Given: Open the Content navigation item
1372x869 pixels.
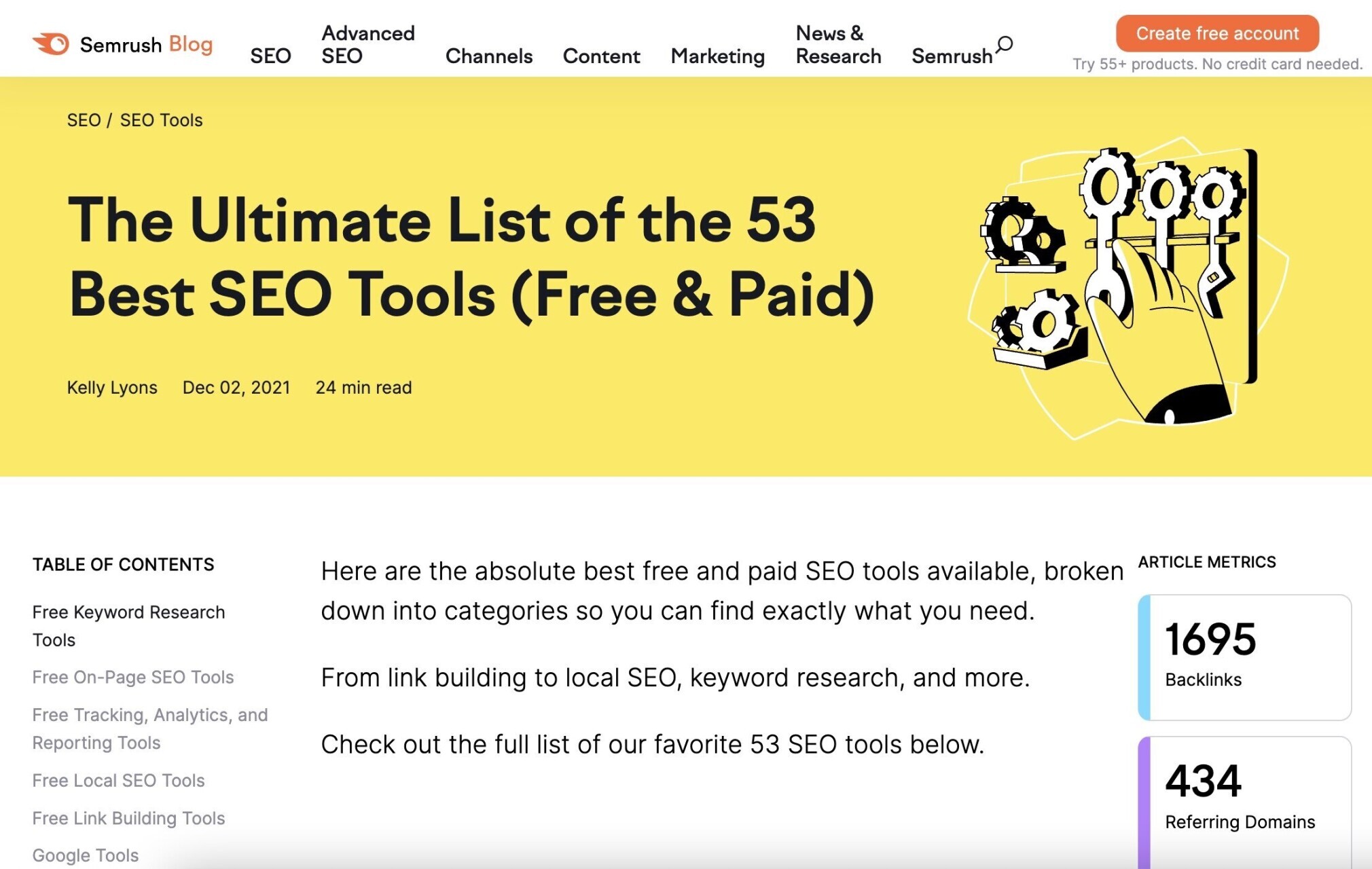Looking at the screenshot, I should [601, 56].
